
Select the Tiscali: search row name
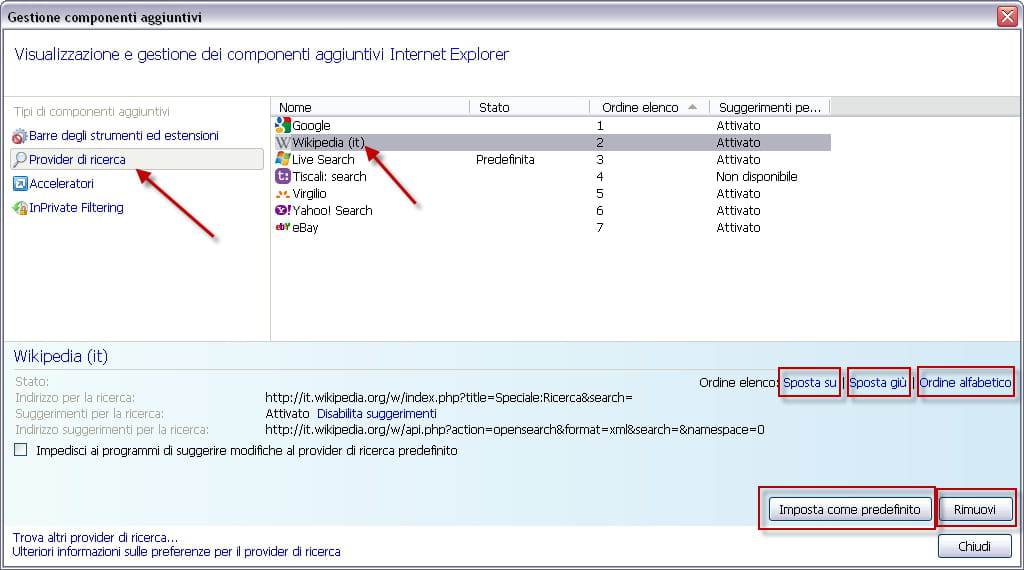(x=329, y=176)
